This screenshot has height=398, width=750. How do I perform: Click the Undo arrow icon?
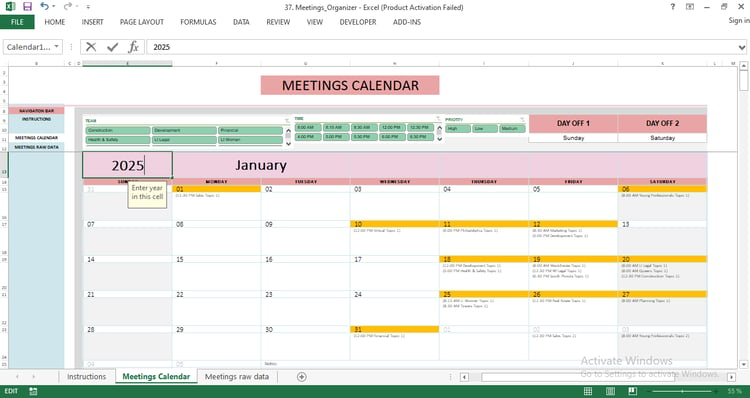pos(44,6)
